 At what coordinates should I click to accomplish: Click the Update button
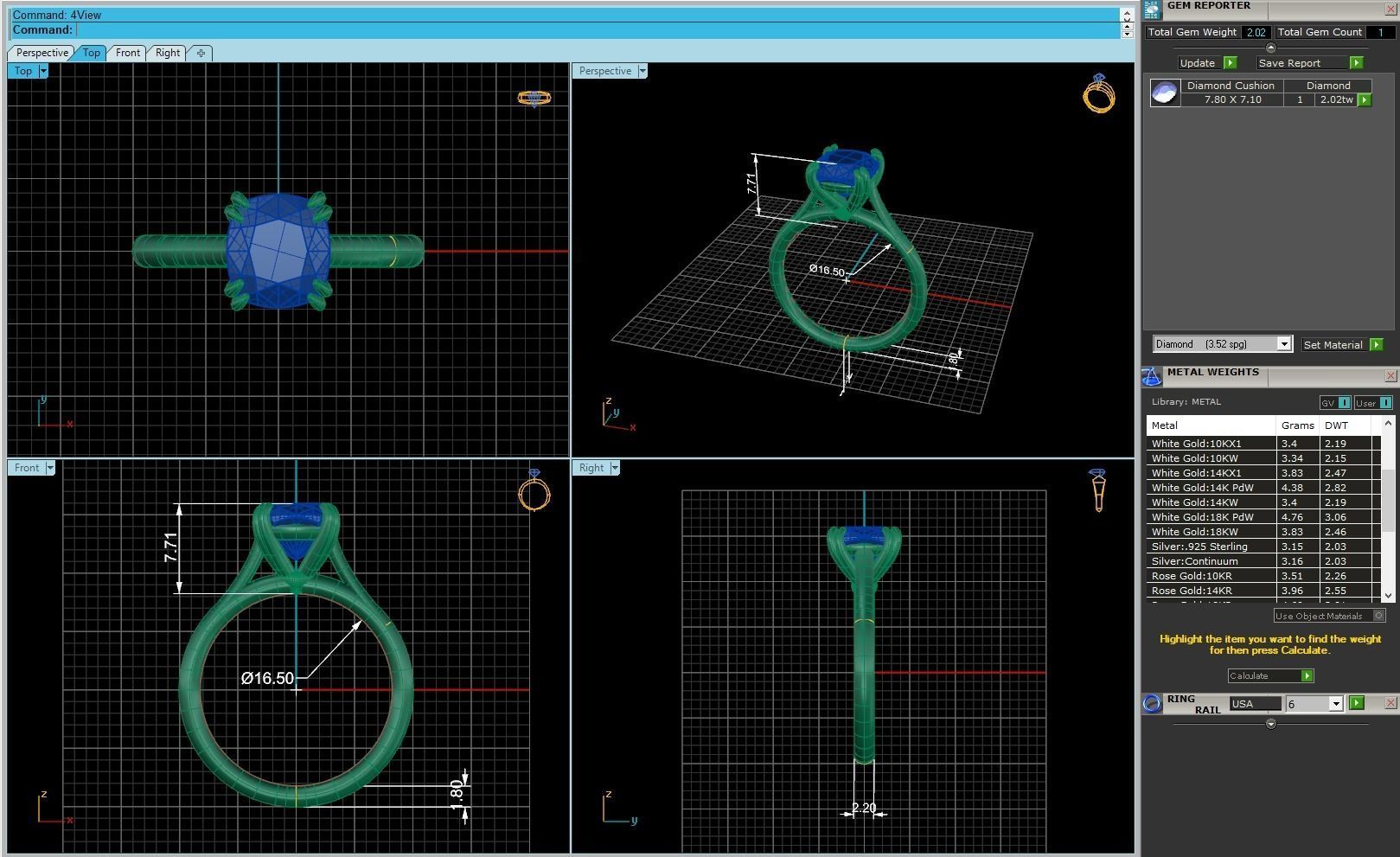[x=1198, y=63]
